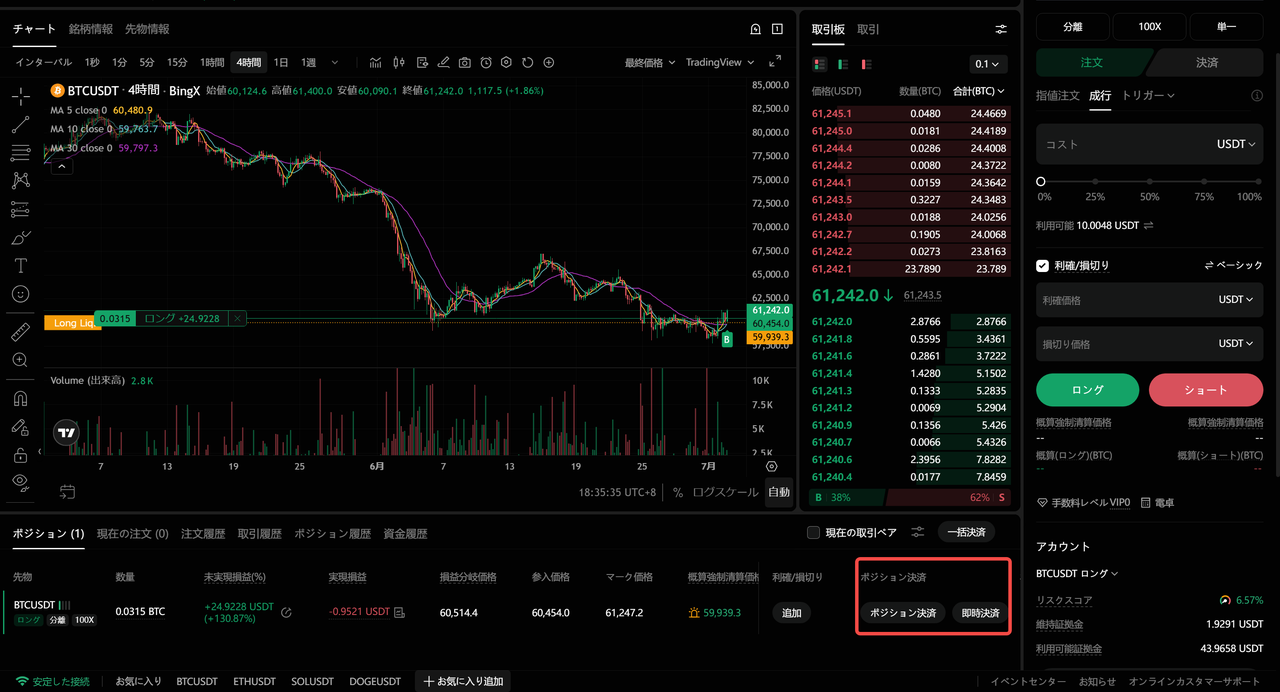Open order book settings icon
Viewport: 1280px width, 692px height.
(1001, 29)
